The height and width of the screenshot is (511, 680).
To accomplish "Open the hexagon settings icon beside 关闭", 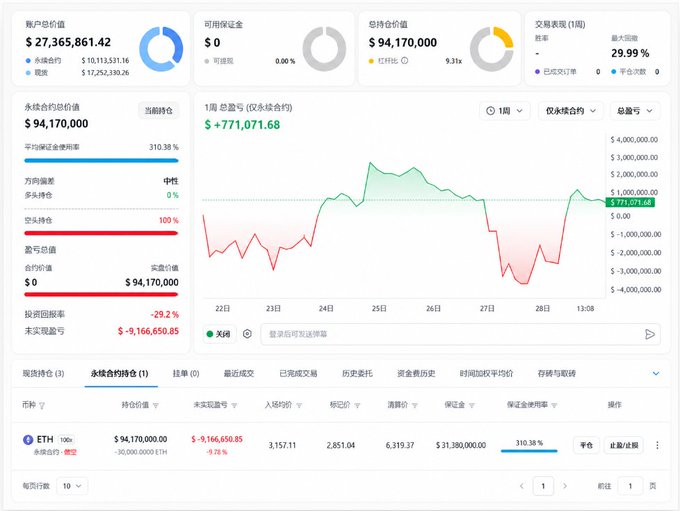I will pos(247,334).
